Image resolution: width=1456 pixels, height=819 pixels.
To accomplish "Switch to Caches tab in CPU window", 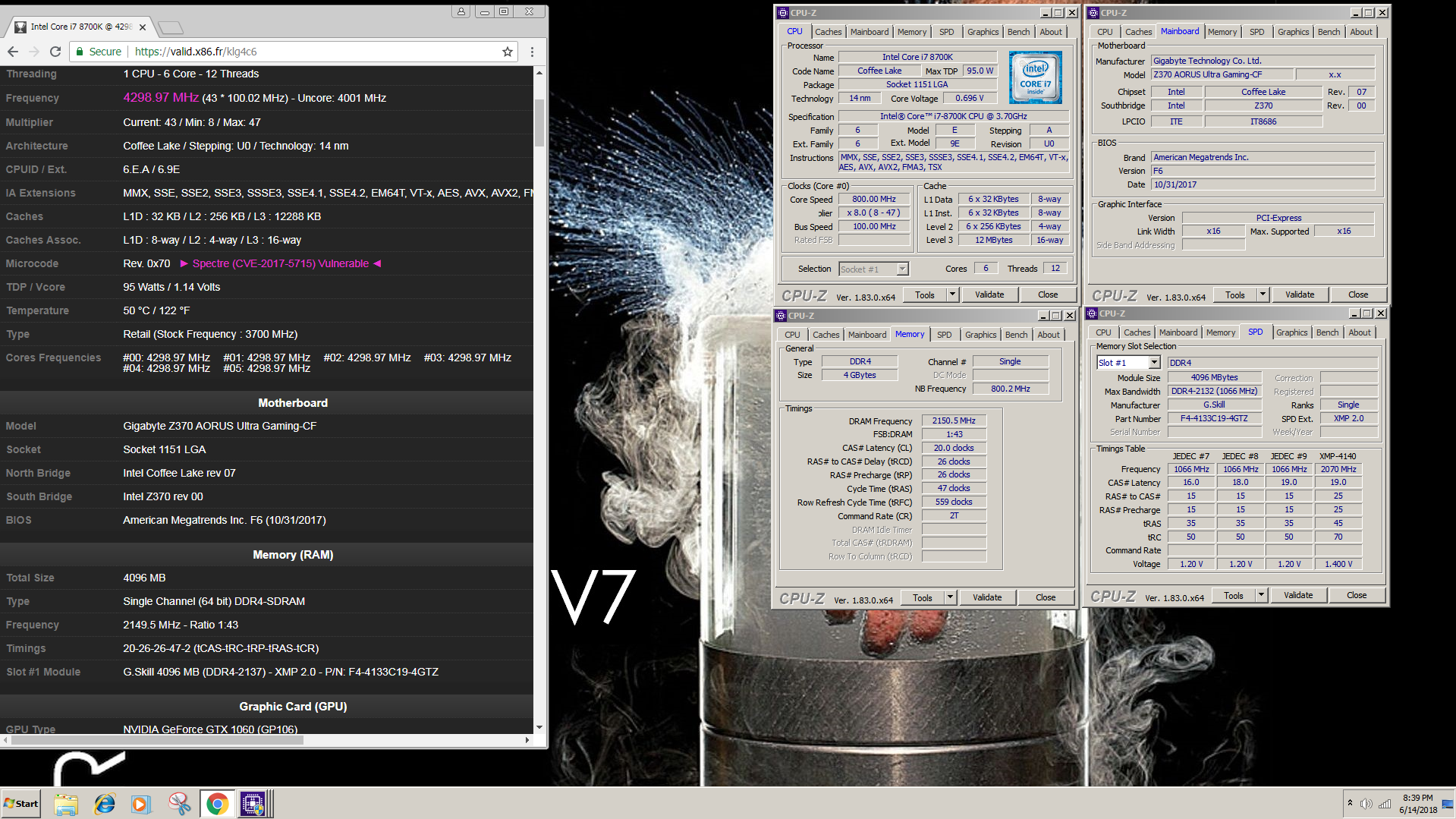I will 828,32.
